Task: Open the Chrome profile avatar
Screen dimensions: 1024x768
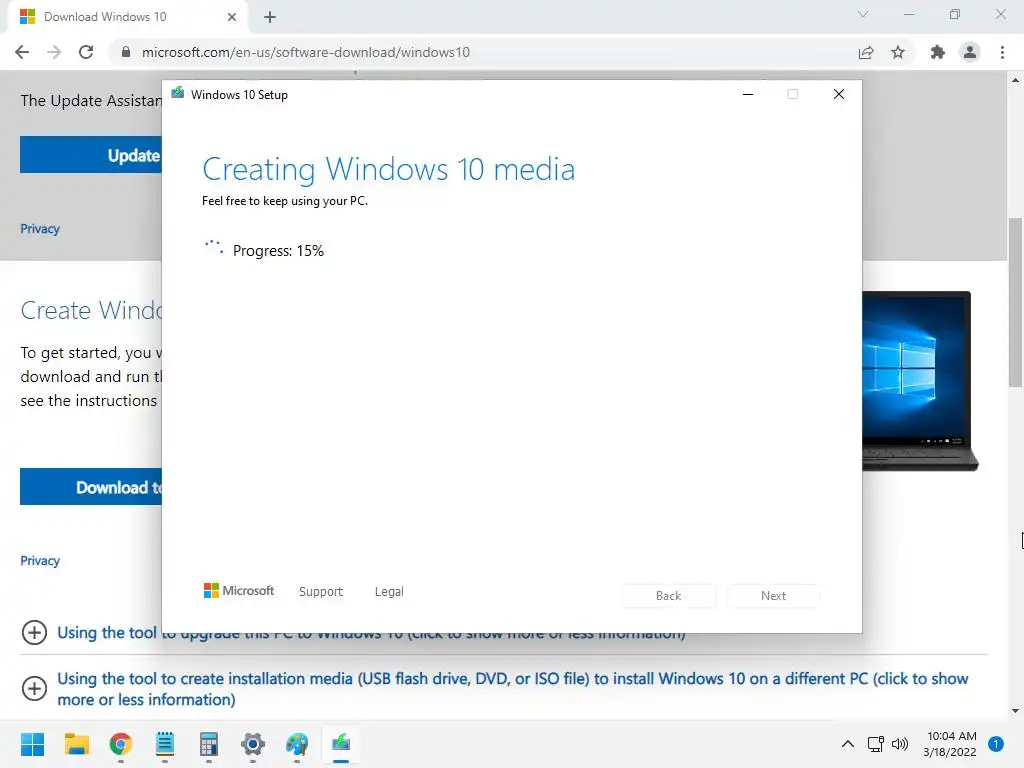Action: (970, 52)
